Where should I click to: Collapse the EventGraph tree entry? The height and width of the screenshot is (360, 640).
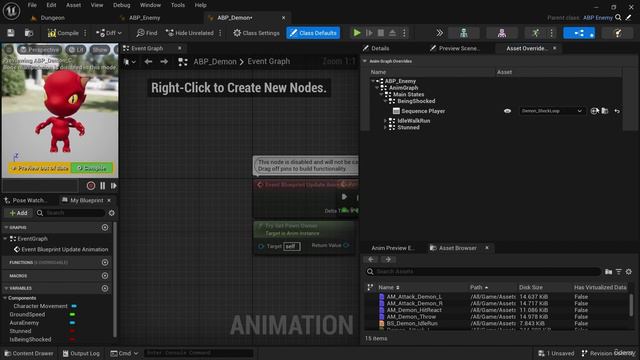(6, 239)
